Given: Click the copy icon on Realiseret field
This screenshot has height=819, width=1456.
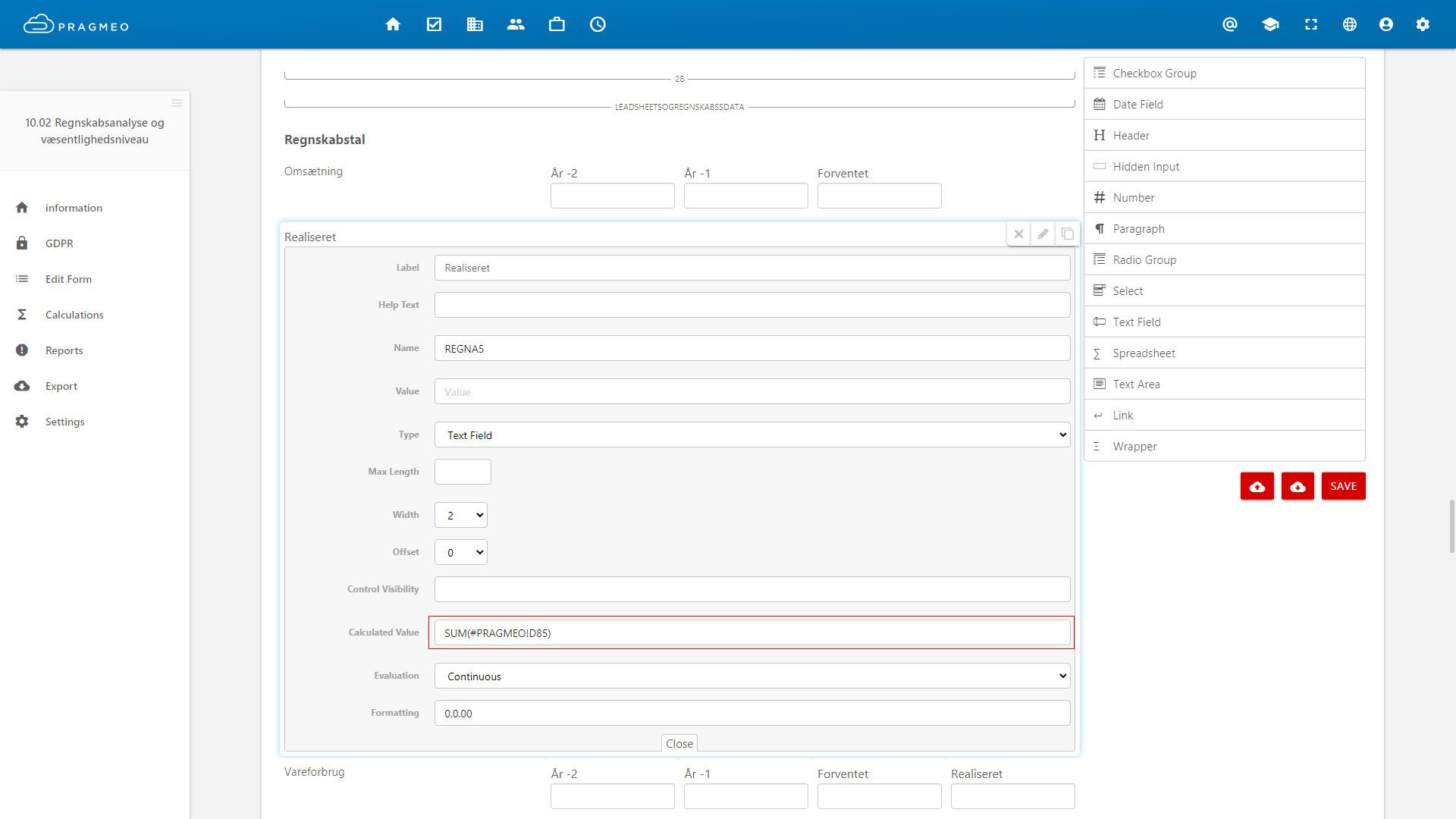Looking at the screenshot, I should click(1067, 234).
